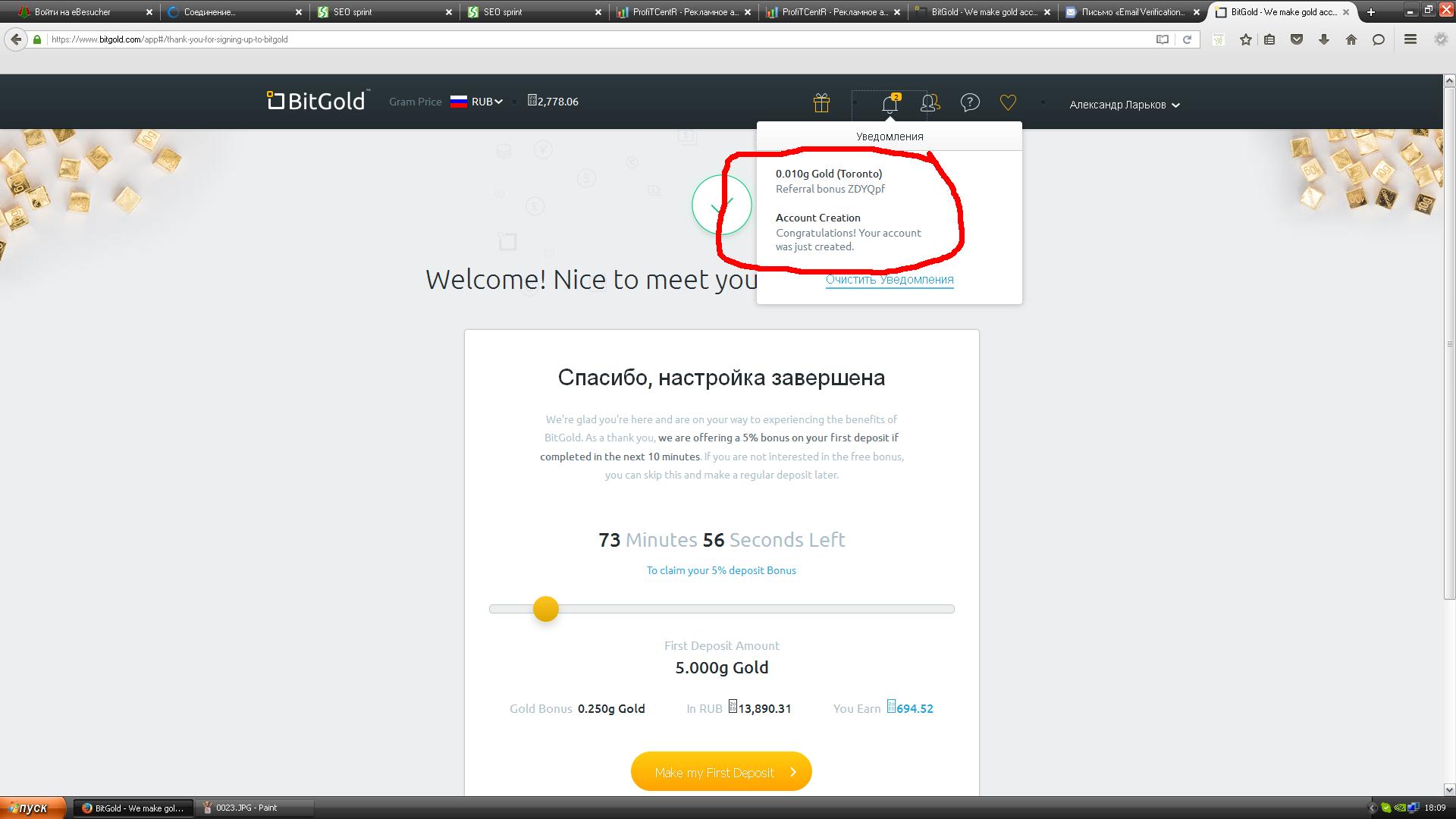Go to Firefox home page
The width and height of the screenshot is (1456, 819).
(x=1351, y=39)
